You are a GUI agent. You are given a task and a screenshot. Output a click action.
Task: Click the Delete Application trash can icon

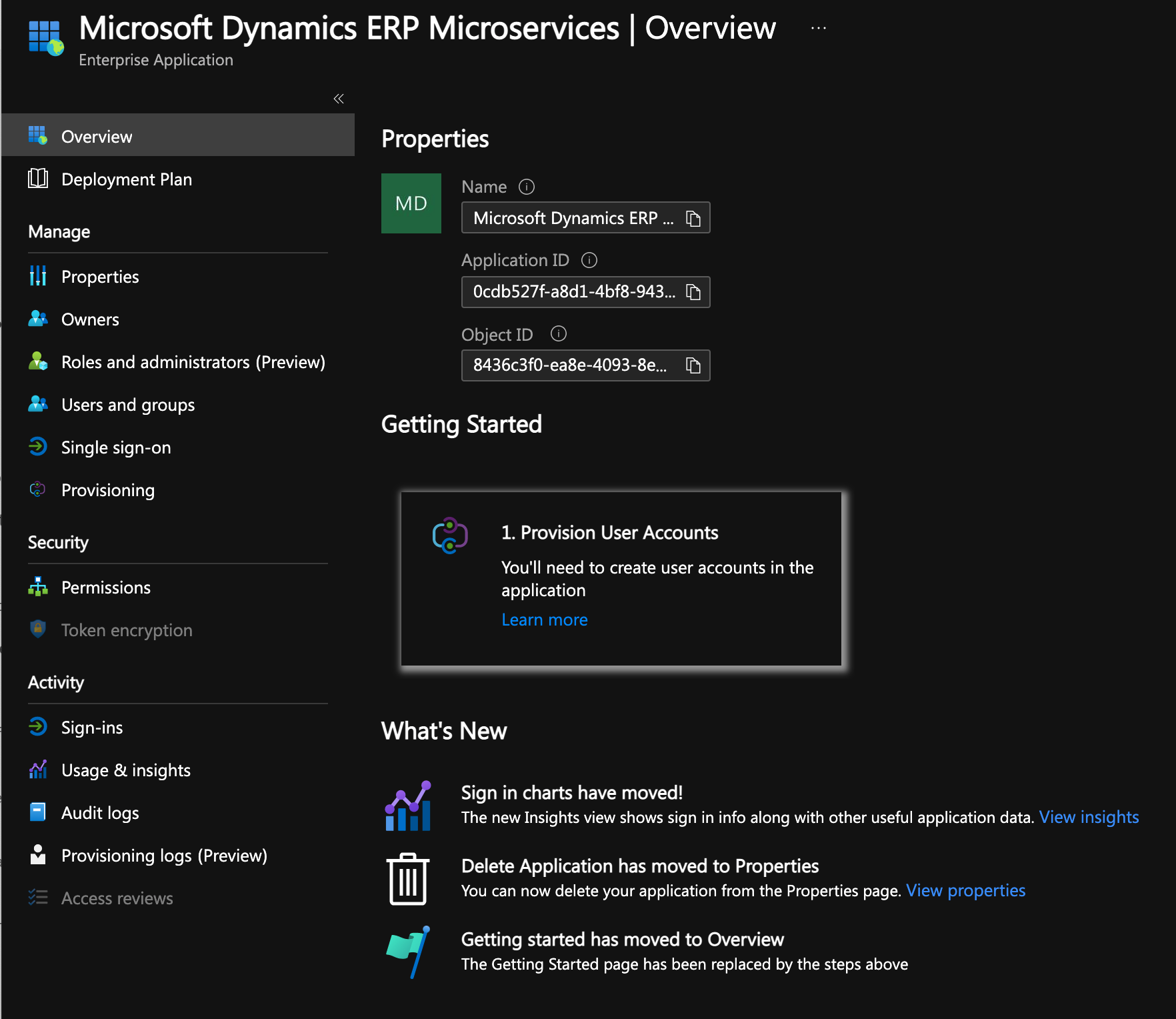408,879
